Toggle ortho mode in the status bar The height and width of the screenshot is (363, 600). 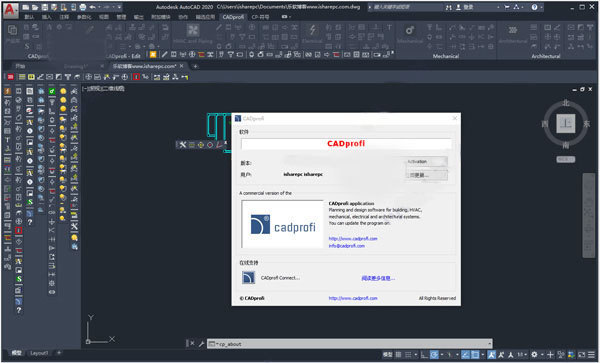pyautogui.click(x=424, y=355)
